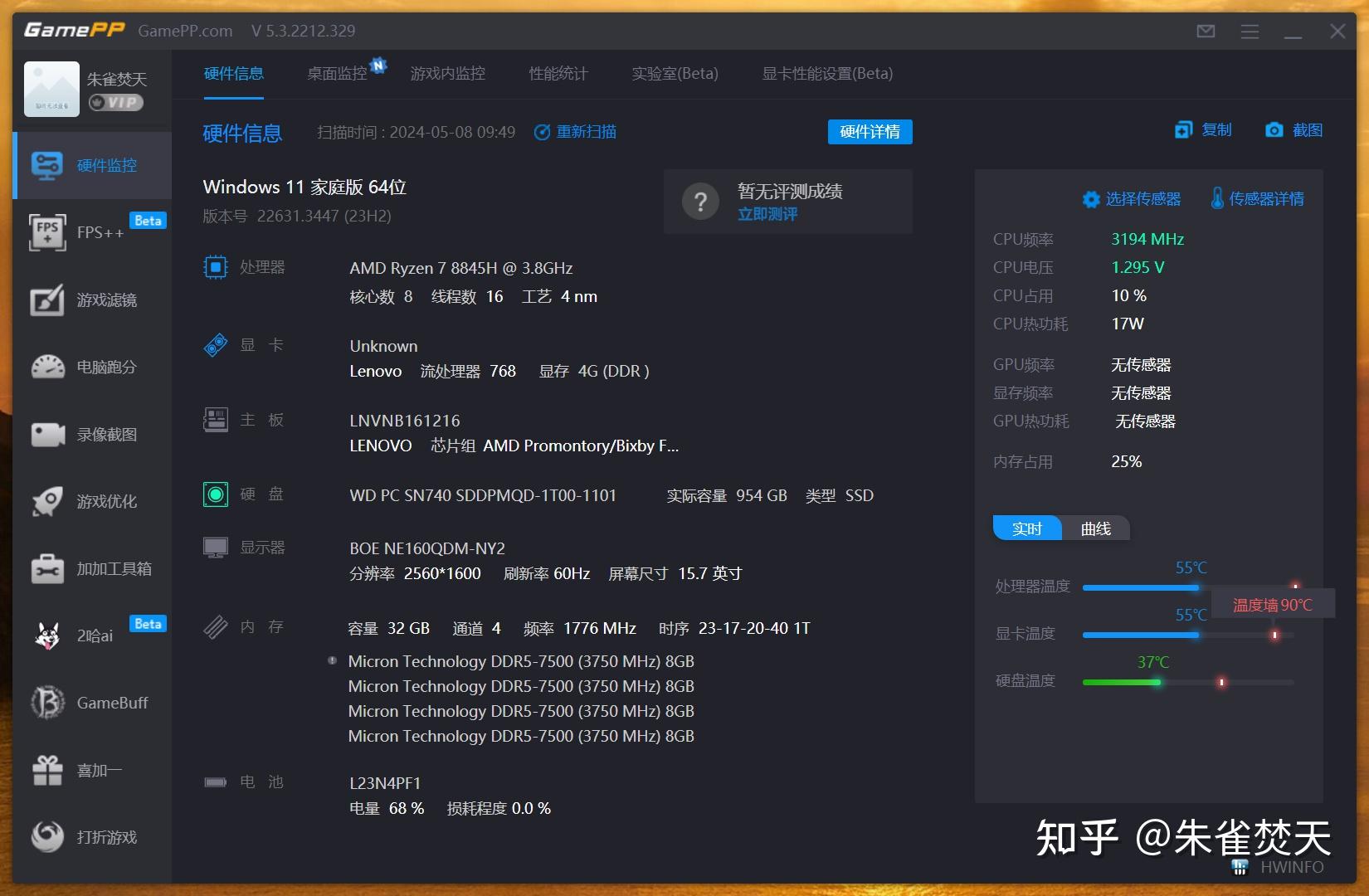Image resolution: width=1369 pixels, height=896 pixels.
Task: Click 立即测评 link
Action: pyautogui.click(x=767, y=214)
